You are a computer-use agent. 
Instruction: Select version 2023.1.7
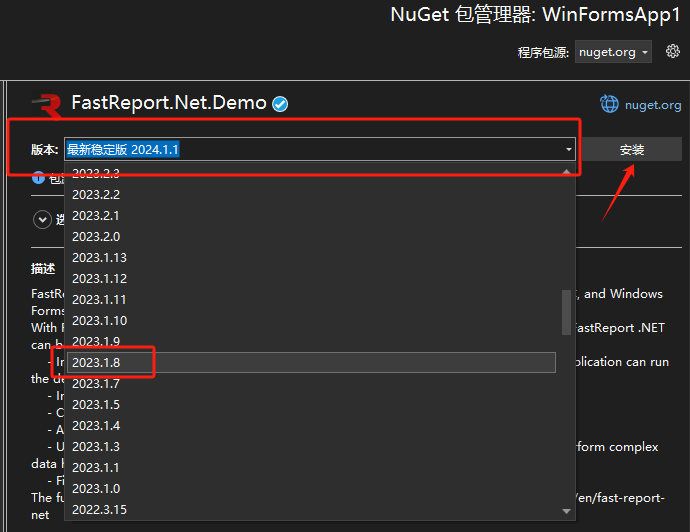coord(311,384)
